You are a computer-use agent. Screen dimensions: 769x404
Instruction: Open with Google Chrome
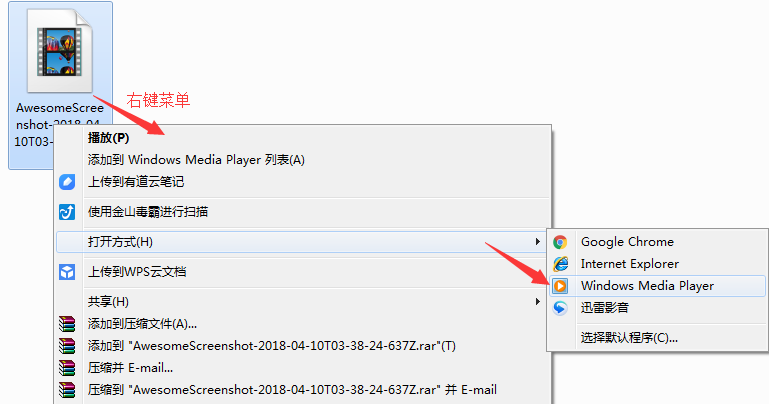(627, 242)
